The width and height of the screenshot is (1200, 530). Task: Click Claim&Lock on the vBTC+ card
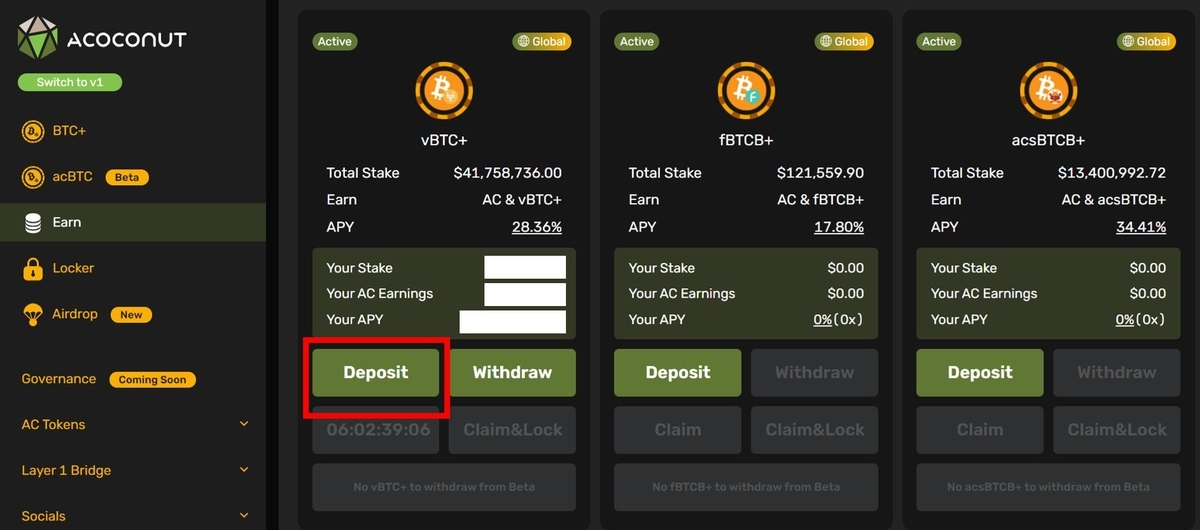click(x=512, y=430)
